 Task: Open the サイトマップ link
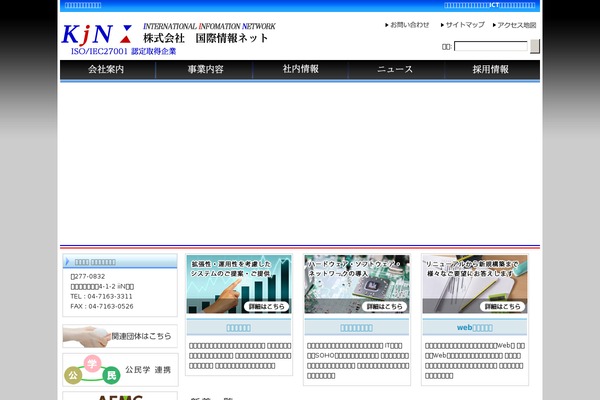point(463,25)
